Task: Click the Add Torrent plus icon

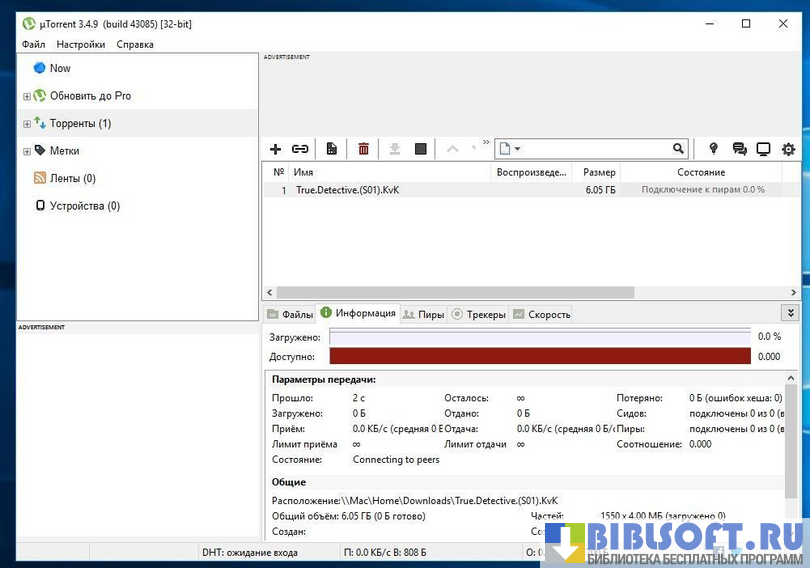Action: tap(275, 149)
